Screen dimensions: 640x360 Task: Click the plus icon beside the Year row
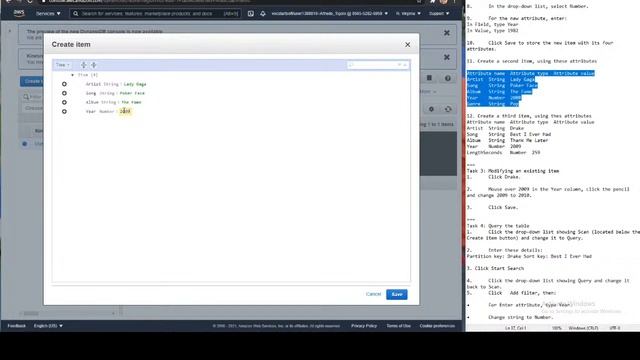pos(64,111)
